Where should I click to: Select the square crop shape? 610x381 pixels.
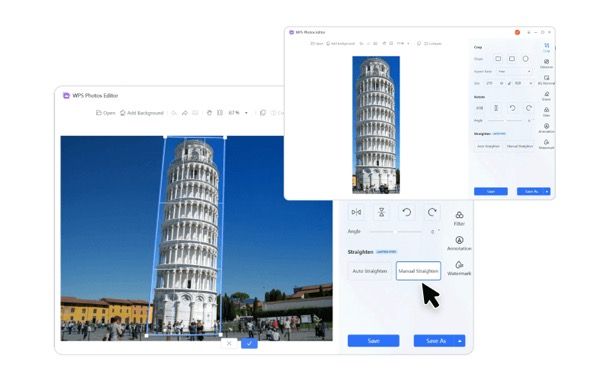[498, 59]
